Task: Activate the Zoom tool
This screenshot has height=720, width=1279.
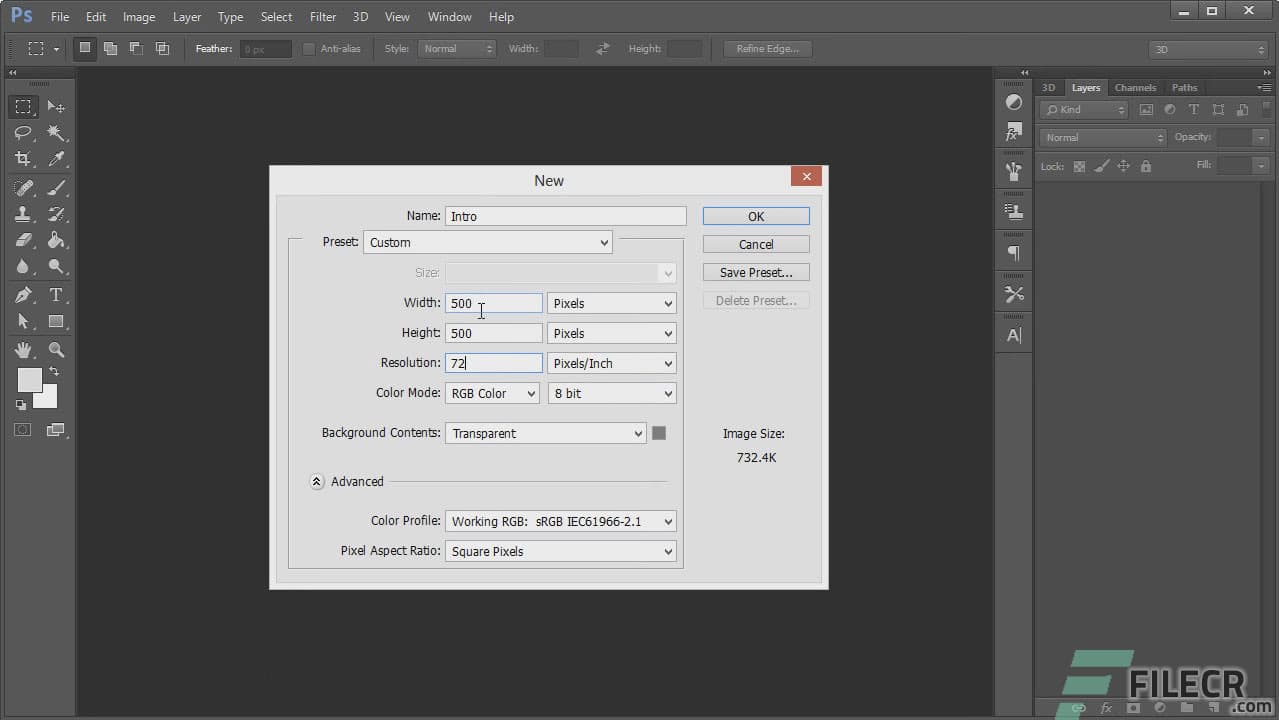Action: tap(57, 349)
